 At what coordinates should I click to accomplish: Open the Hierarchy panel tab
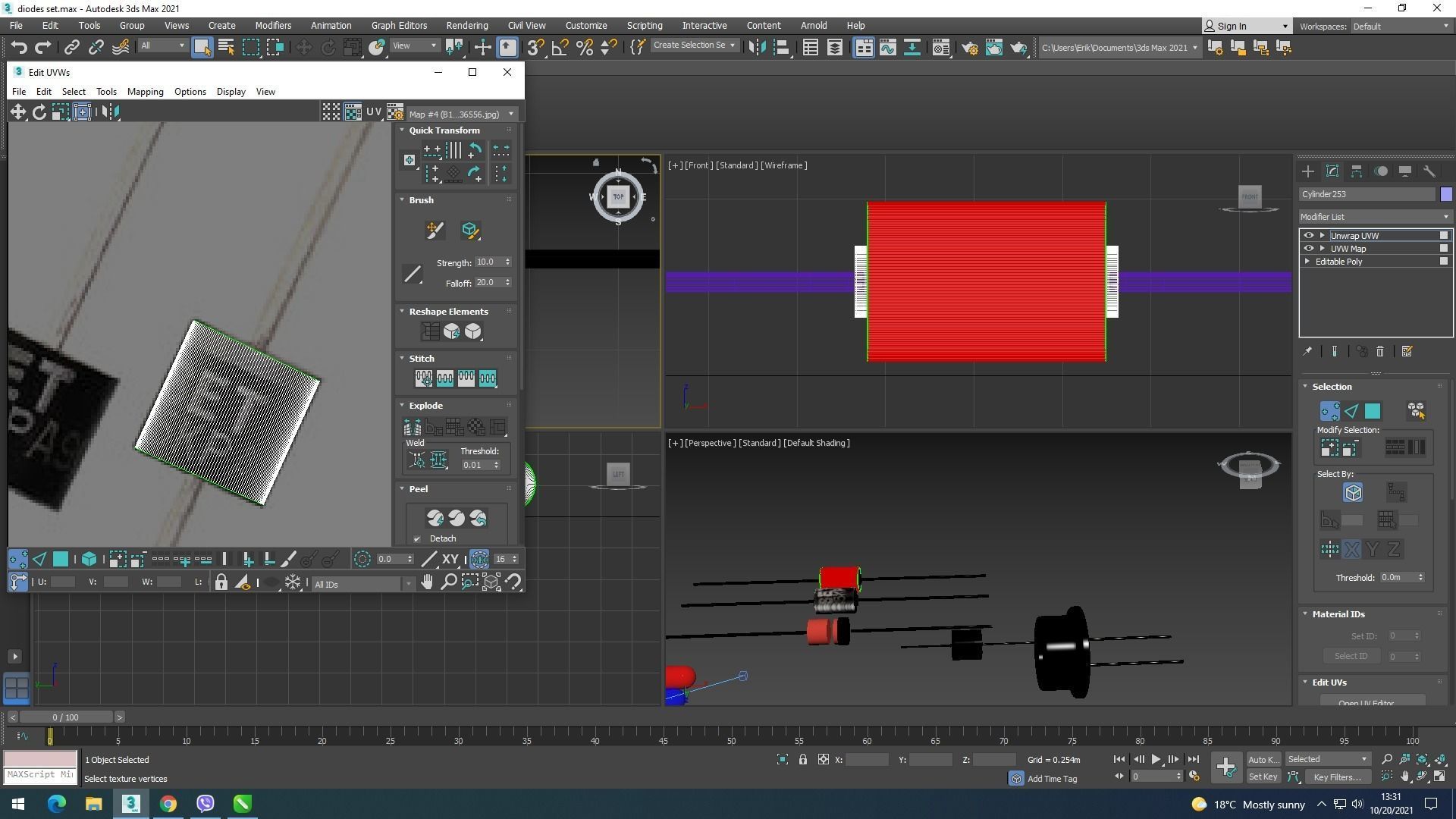(x=1356, y=171)
